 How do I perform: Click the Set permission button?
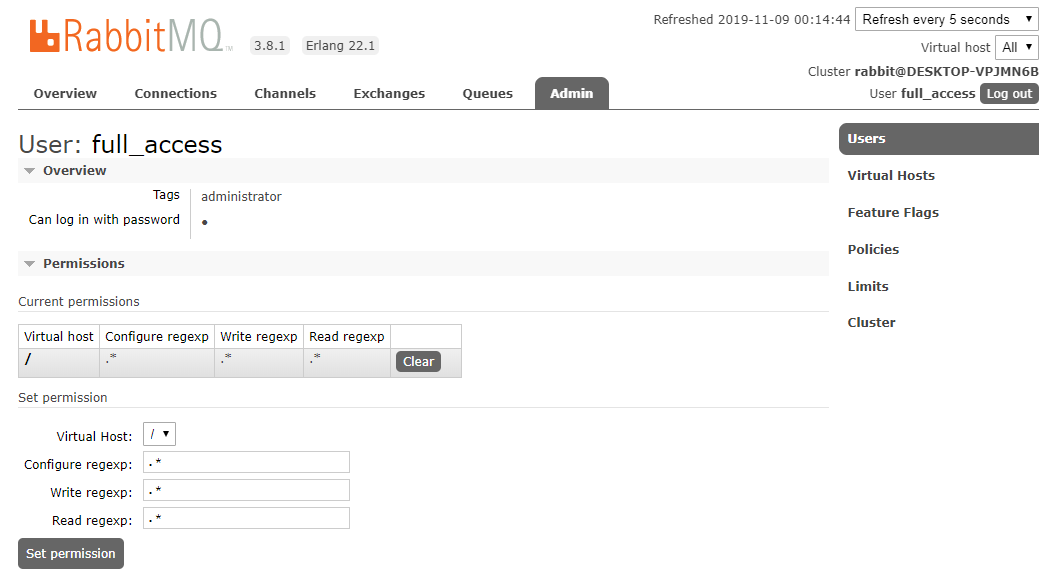tap(71, 554)
